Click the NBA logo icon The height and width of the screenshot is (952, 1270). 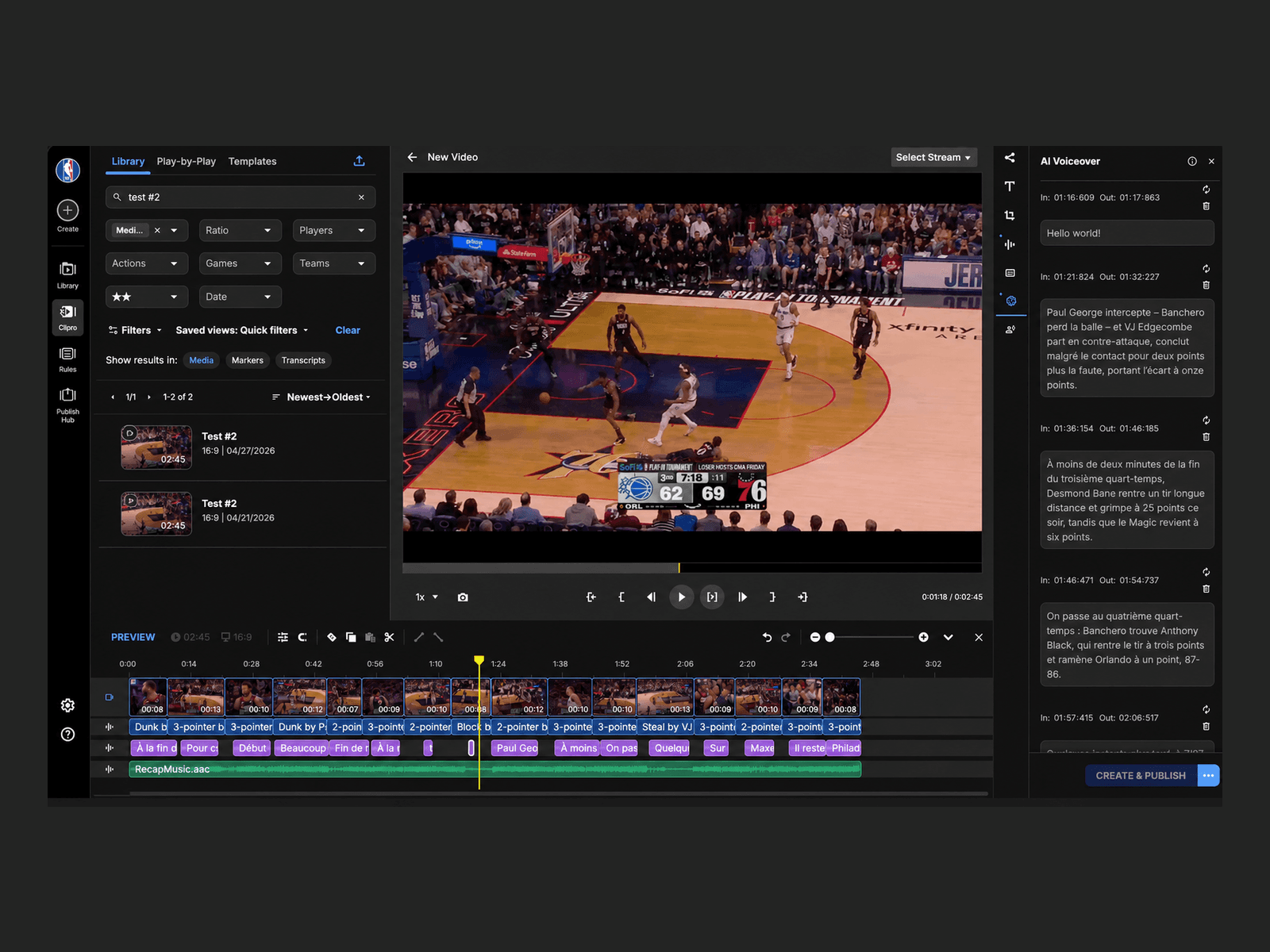click(67, 170)
